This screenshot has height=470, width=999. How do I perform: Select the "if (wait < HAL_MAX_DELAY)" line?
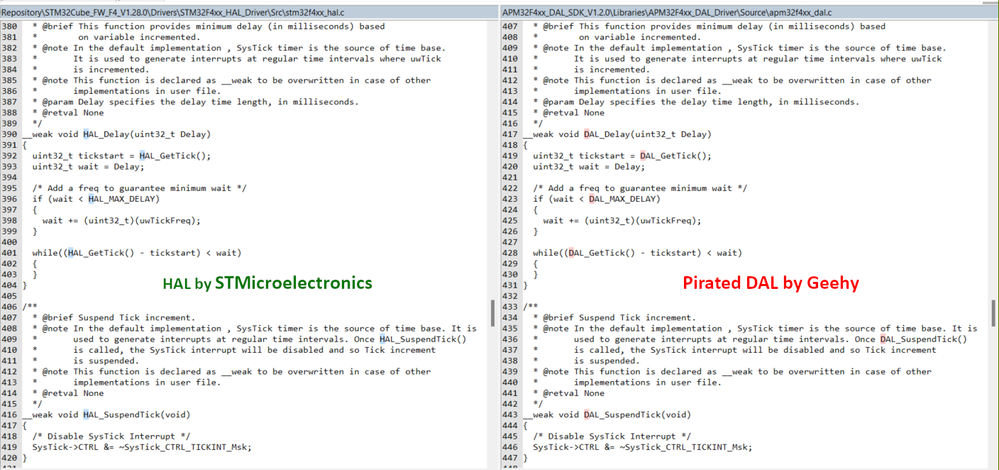96,199
